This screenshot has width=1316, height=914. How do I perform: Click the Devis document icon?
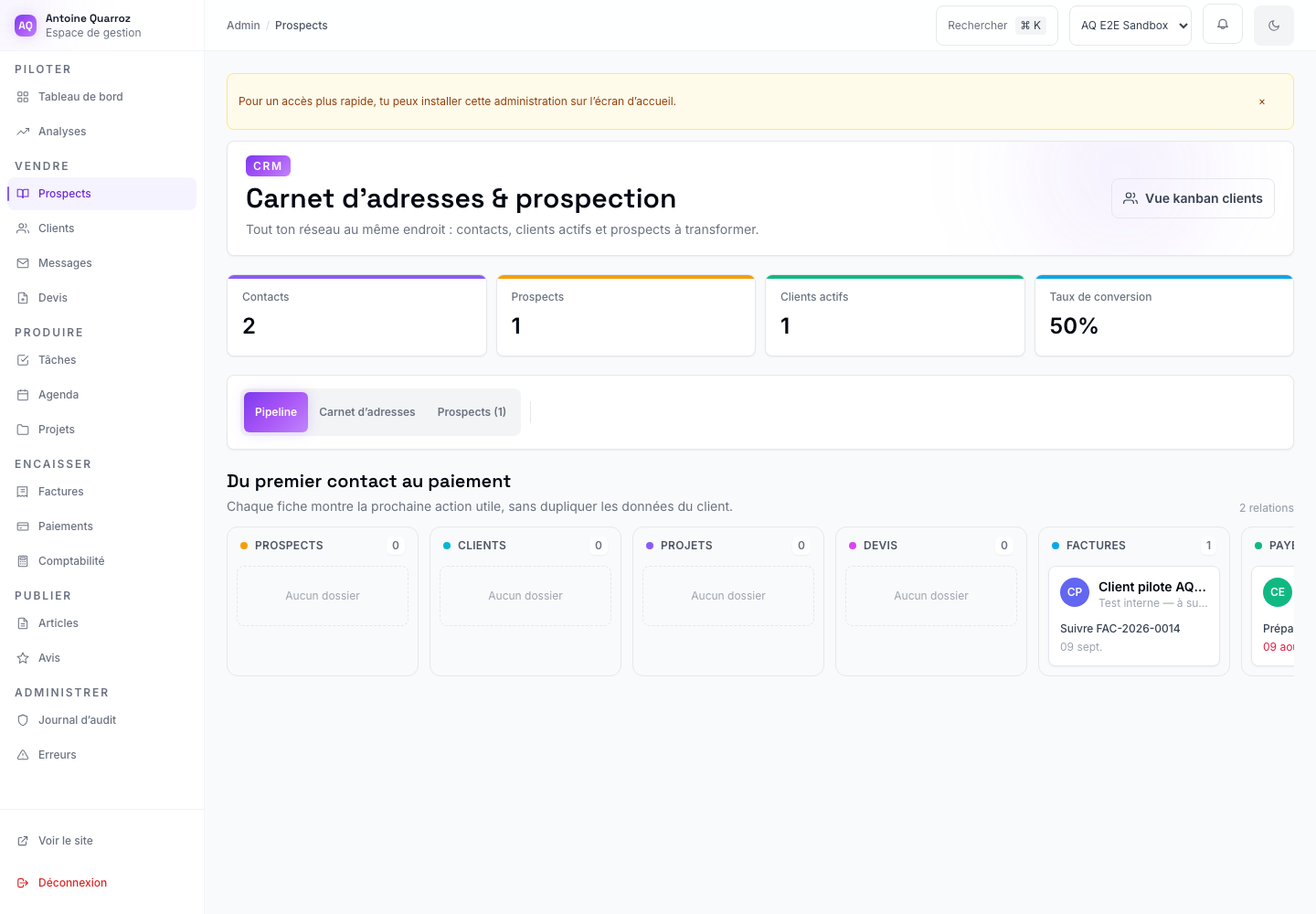click(x=23, y=298)
